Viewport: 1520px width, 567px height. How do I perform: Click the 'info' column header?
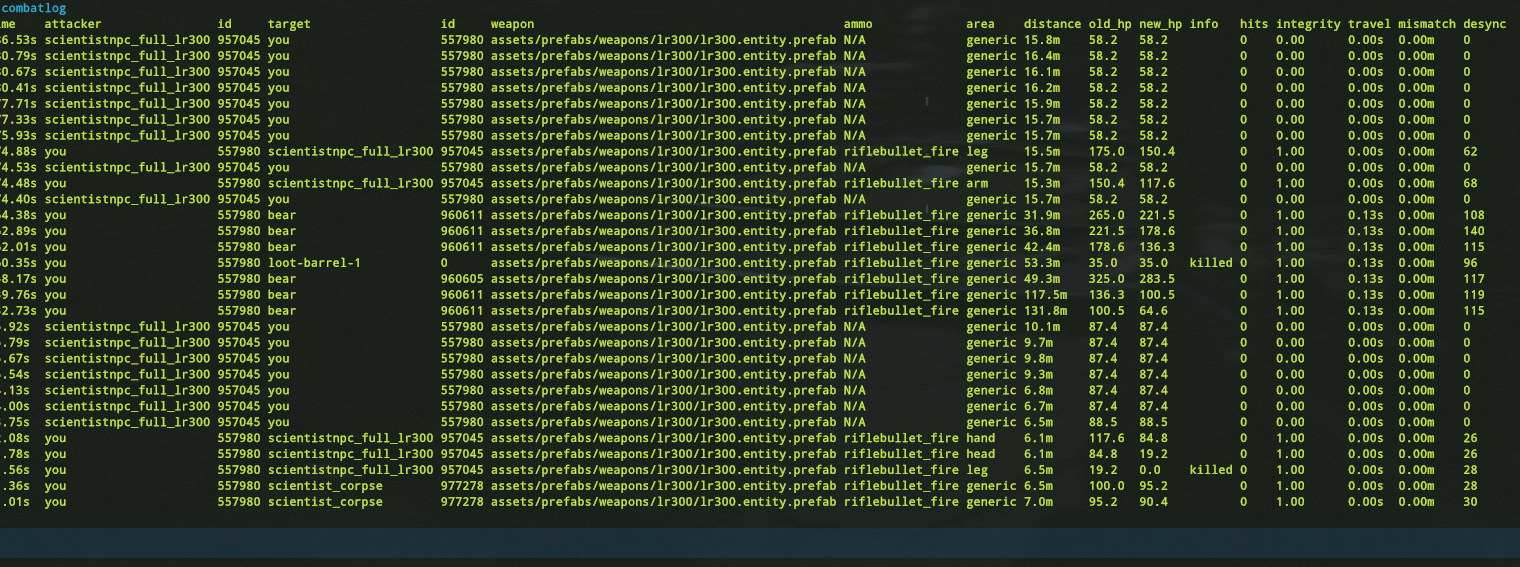[x=1204, y=23]
